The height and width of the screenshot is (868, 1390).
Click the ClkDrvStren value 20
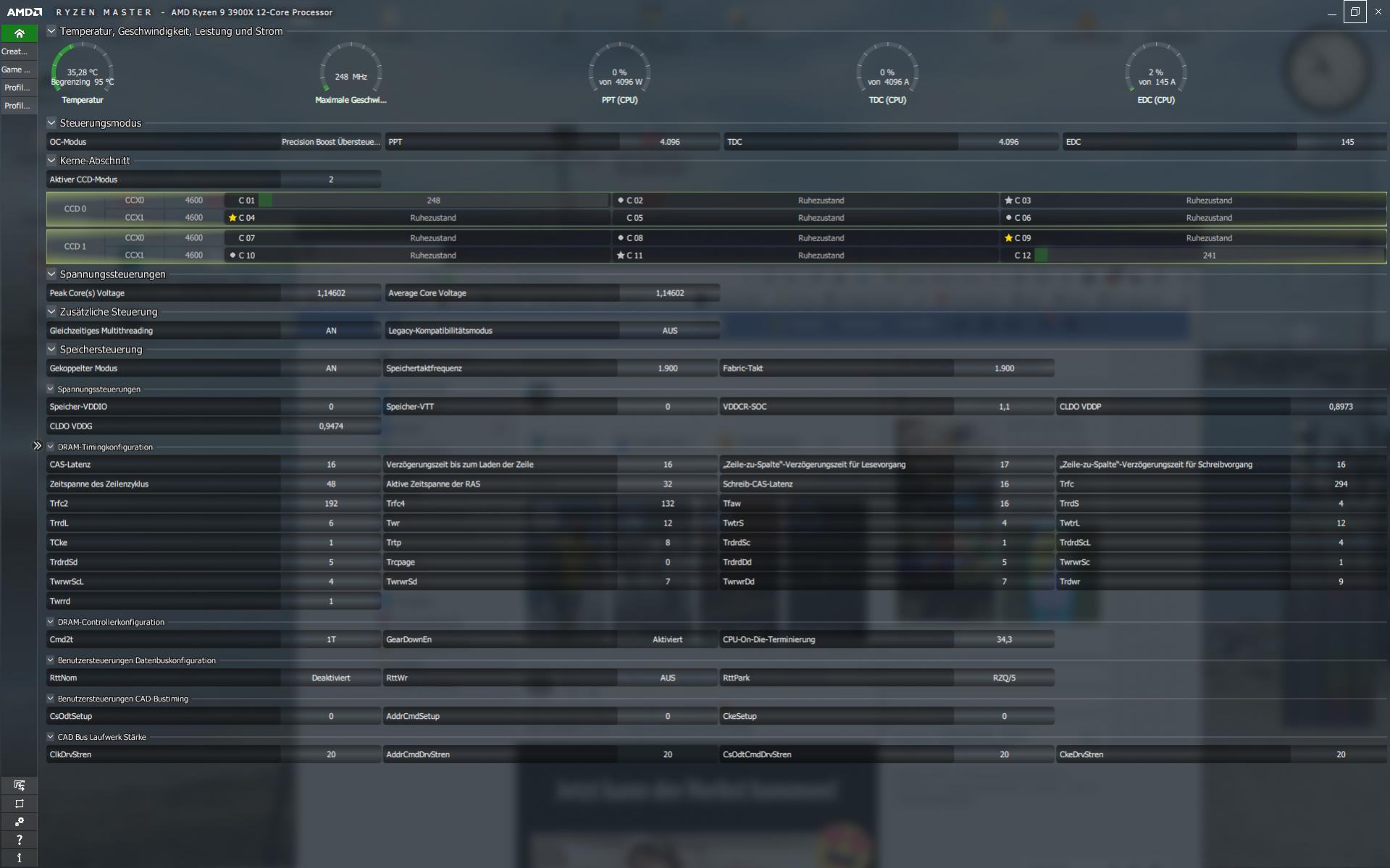[x=331, y=755]
